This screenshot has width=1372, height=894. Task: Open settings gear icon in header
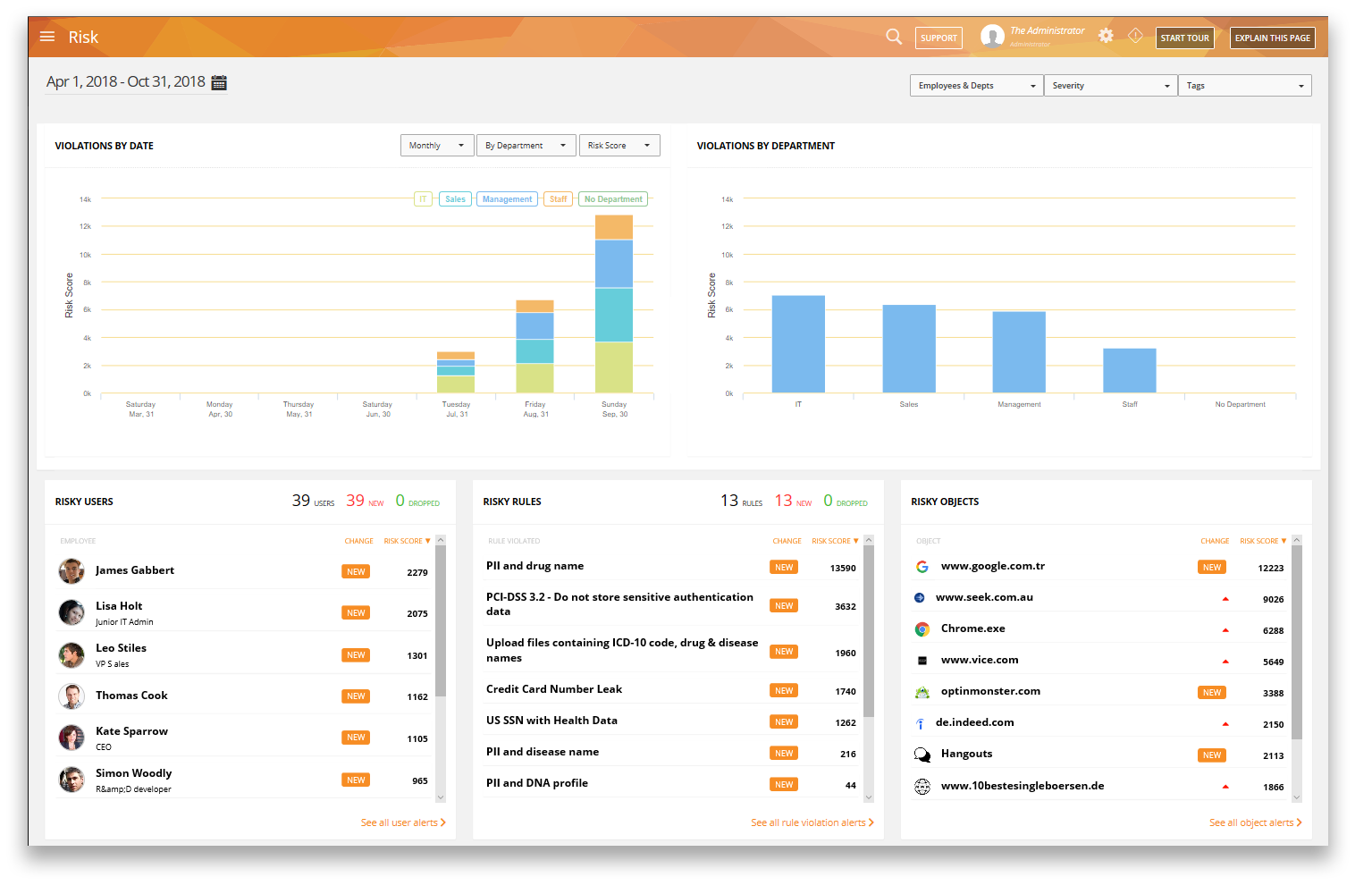(1106, 36)
